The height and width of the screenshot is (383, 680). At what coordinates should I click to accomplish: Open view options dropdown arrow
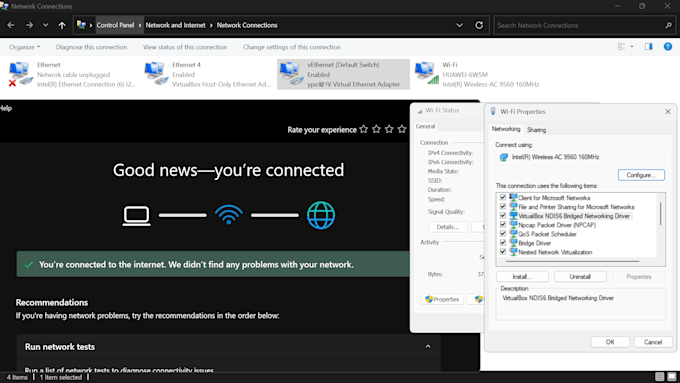(x=632, y=46)
